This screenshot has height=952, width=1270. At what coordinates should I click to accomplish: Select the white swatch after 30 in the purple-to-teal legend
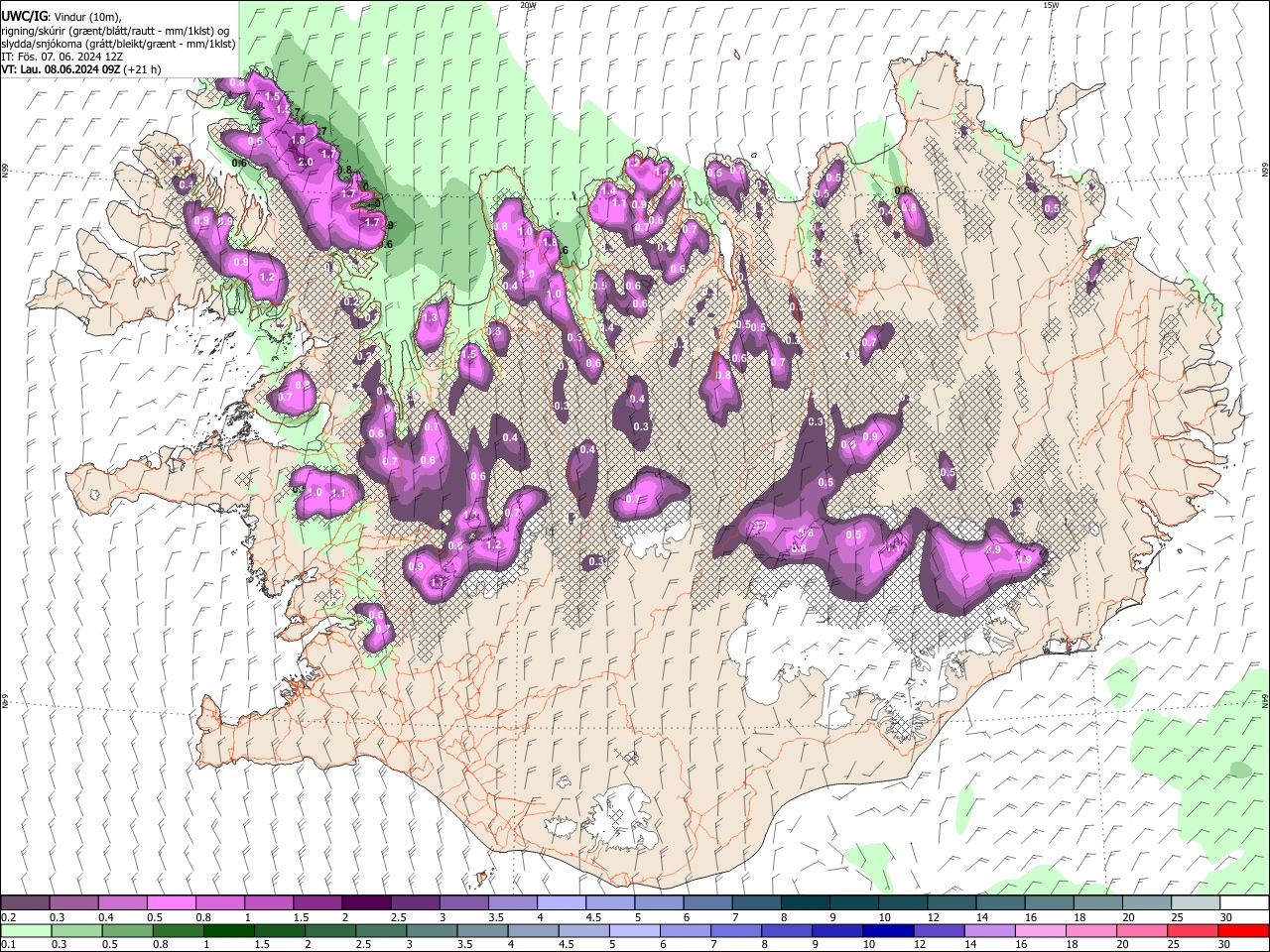tap(1245, 903)
